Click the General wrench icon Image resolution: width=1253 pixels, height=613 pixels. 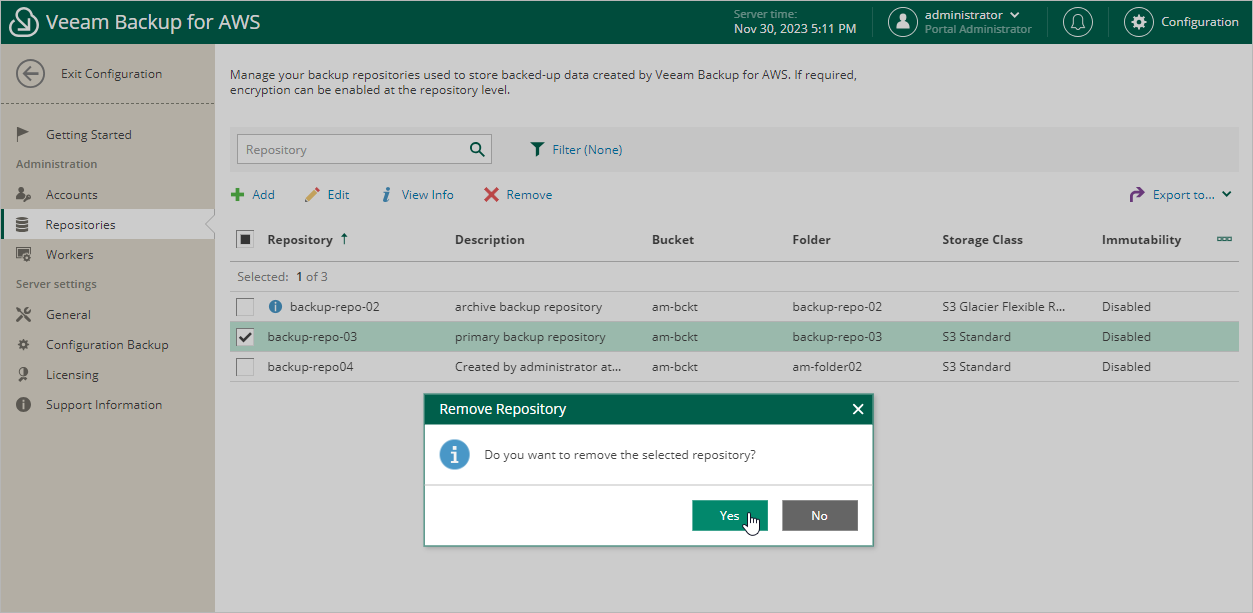point(24,315)
